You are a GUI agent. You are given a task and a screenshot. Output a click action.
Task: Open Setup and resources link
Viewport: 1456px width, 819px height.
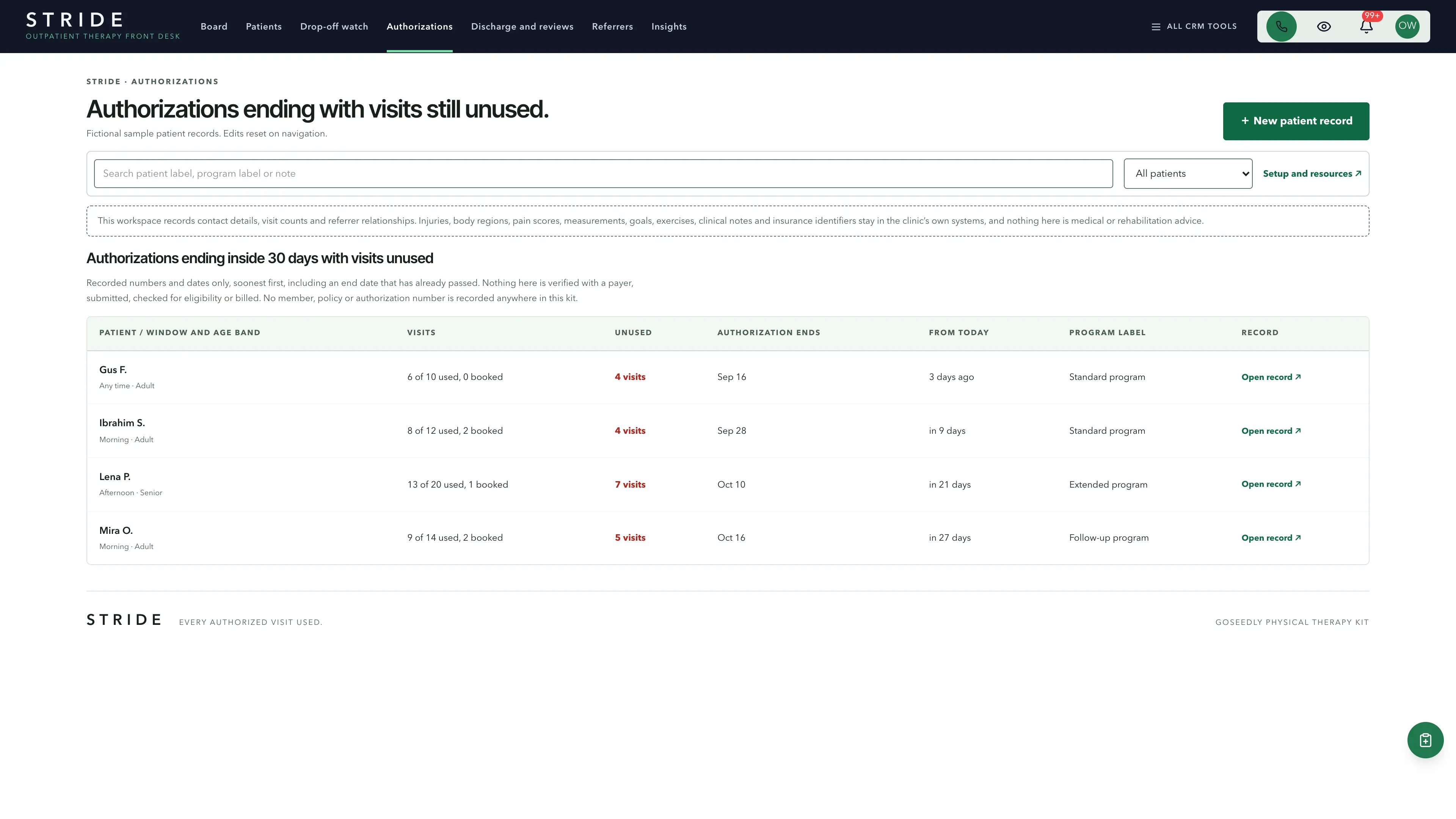pyautogui.click(x=1312, y=174)
